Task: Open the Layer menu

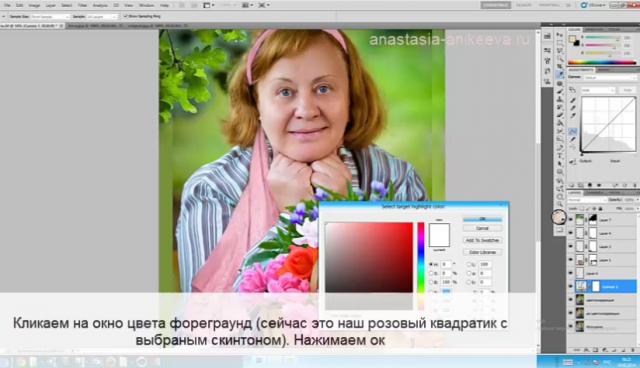Action: (x=51, y=5)
